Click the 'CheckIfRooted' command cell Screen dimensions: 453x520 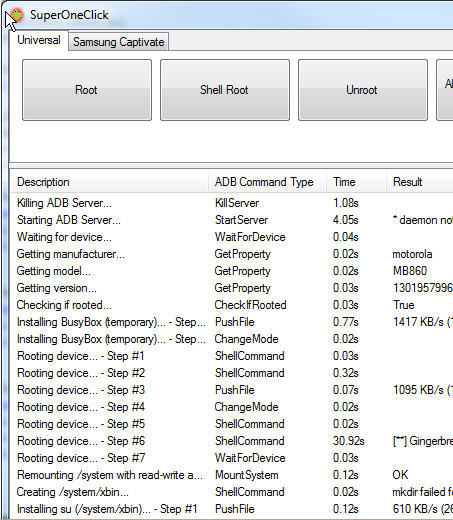250,305
